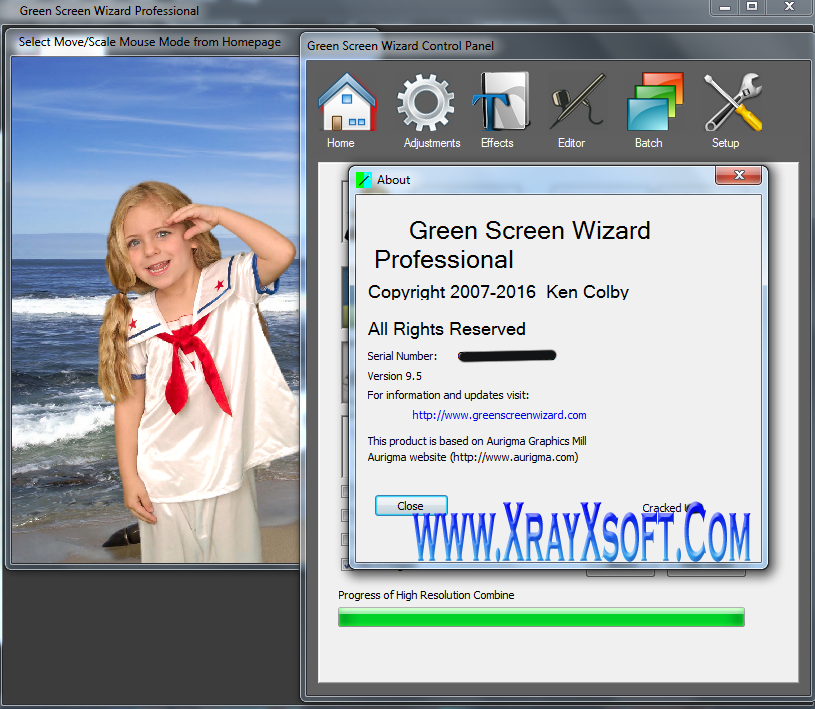Click the Batch label
This screenshot has width=815, height=709.
pos(648,143)
